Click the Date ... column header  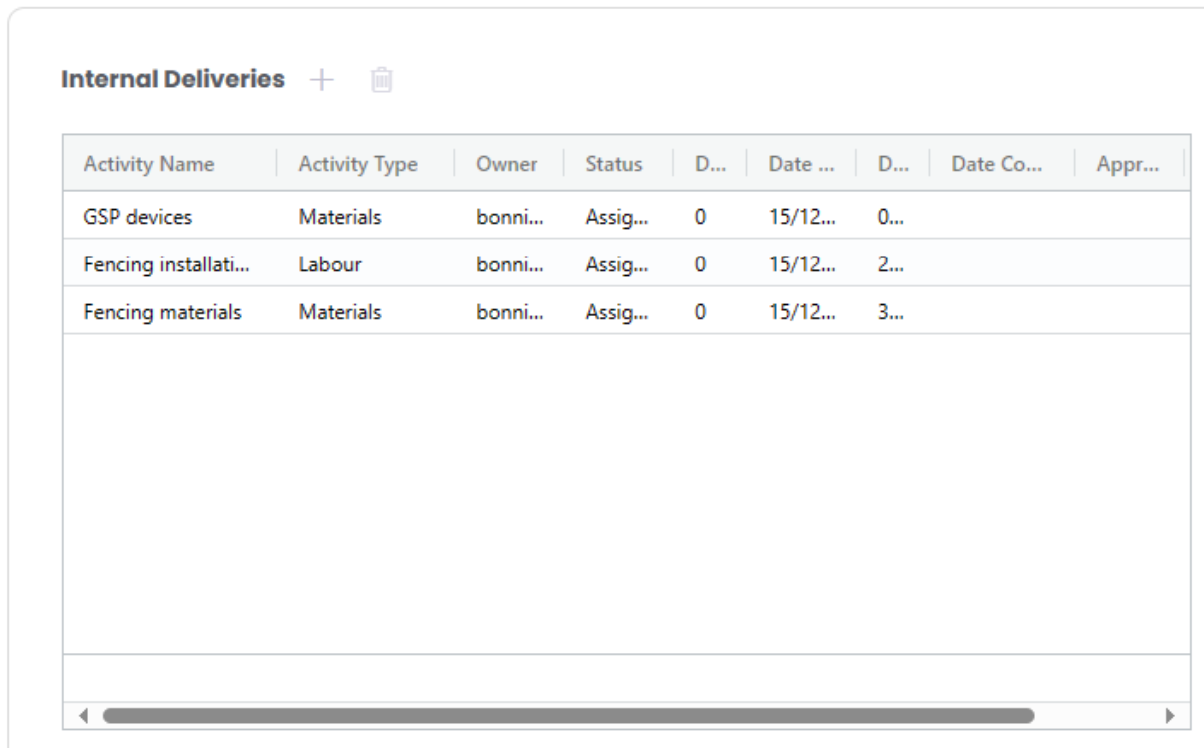(x=800, y=165)
